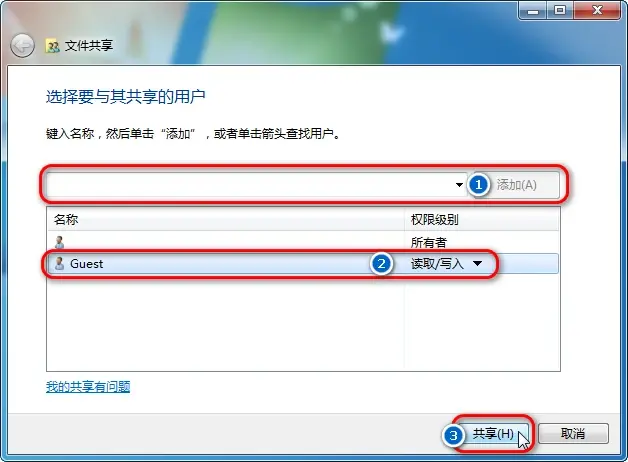Image resolution: width=628 pixels, height=462 pixels.
Task: Expand the 读取/写入 permission dropdown
Action: (x=477, y=263)
